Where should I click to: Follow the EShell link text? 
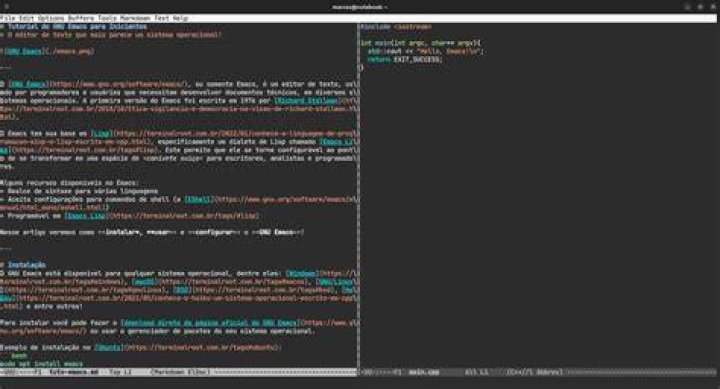(x=197, y=199)
